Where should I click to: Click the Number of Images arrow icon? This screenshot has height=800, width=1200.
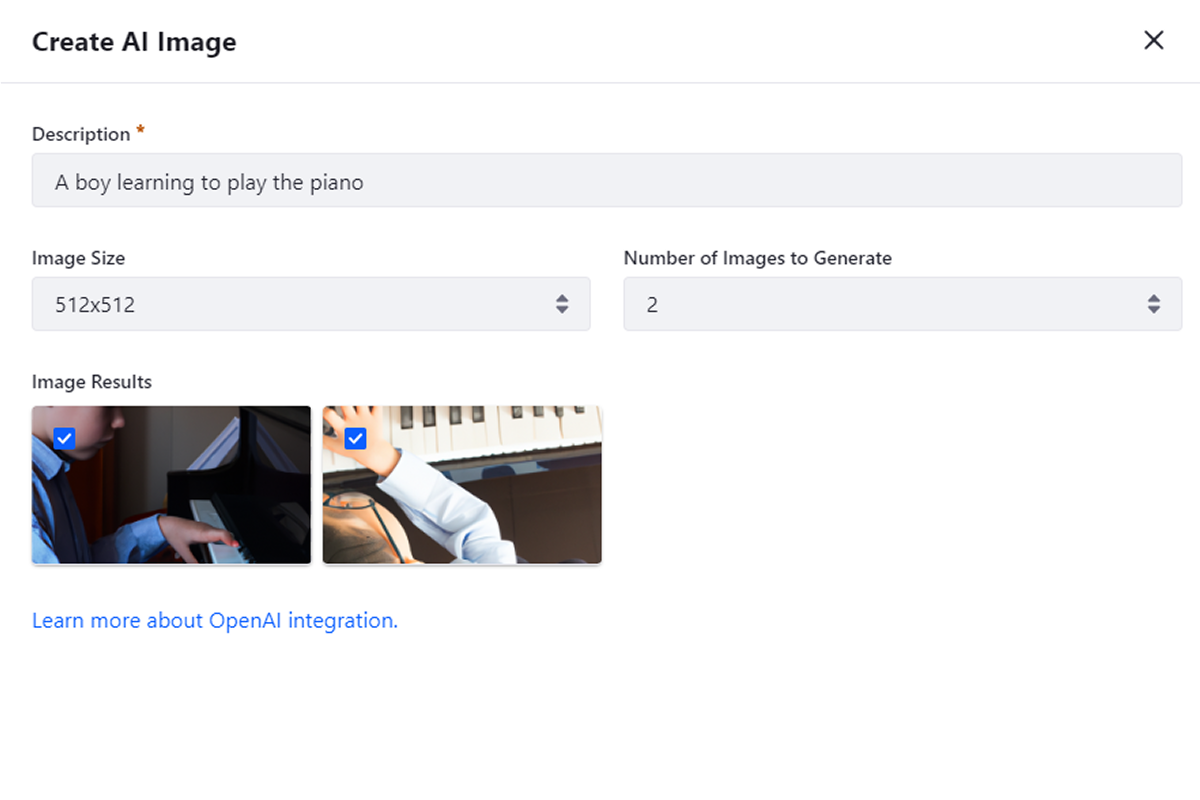[1154, 304]
